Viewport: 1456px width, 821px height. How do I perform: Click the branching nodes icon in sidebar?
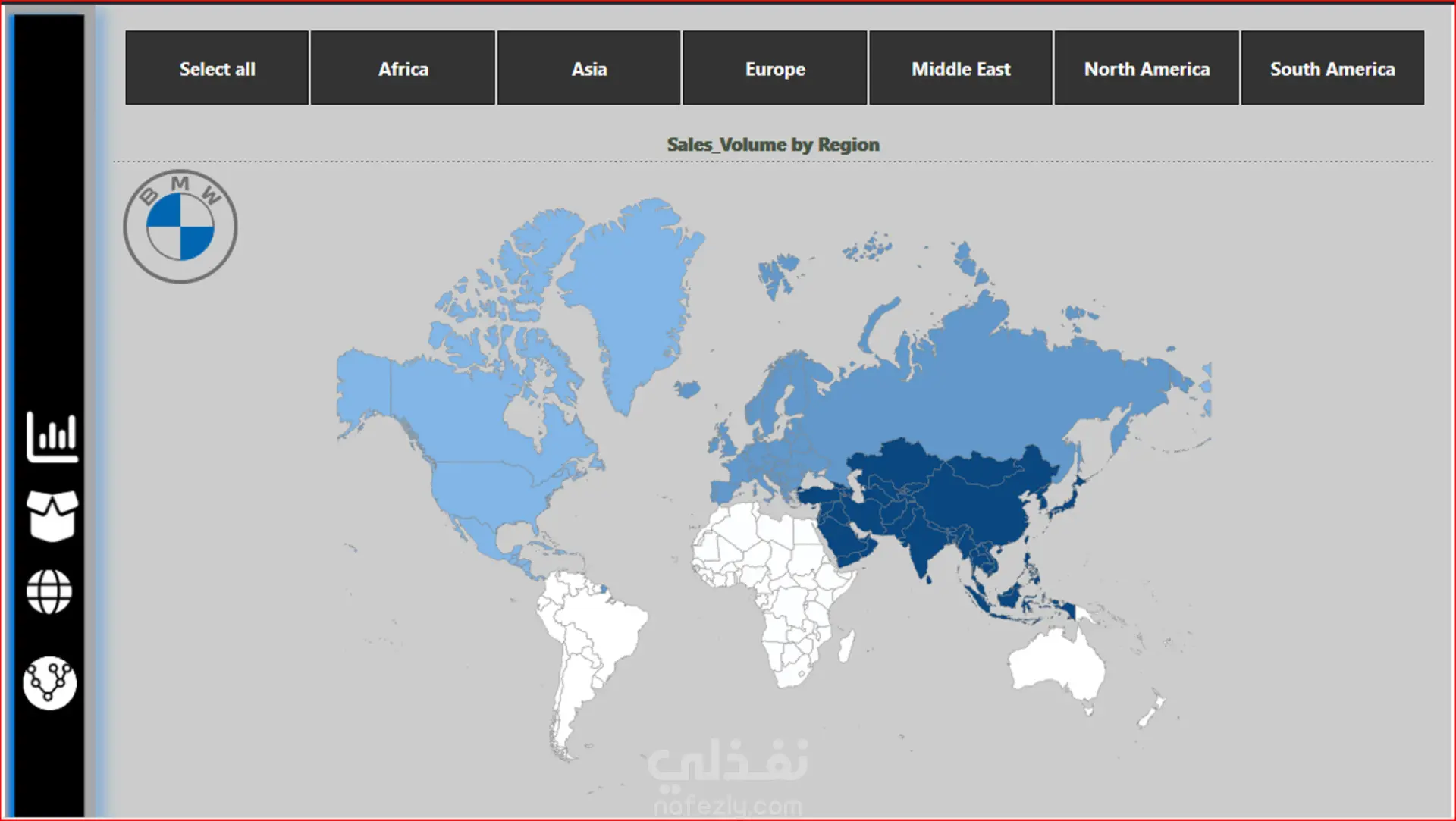point(49,682)
